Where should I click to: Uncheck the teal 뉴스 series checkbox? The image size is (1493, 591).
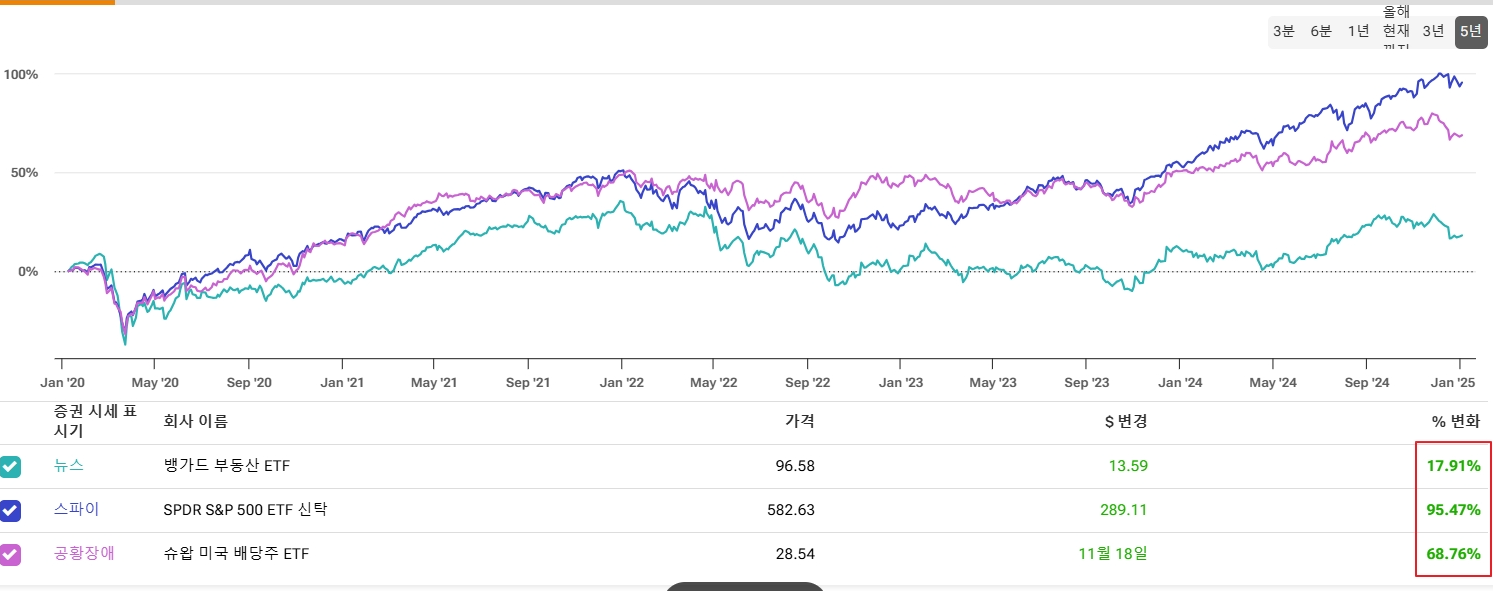tap(10, 467)
